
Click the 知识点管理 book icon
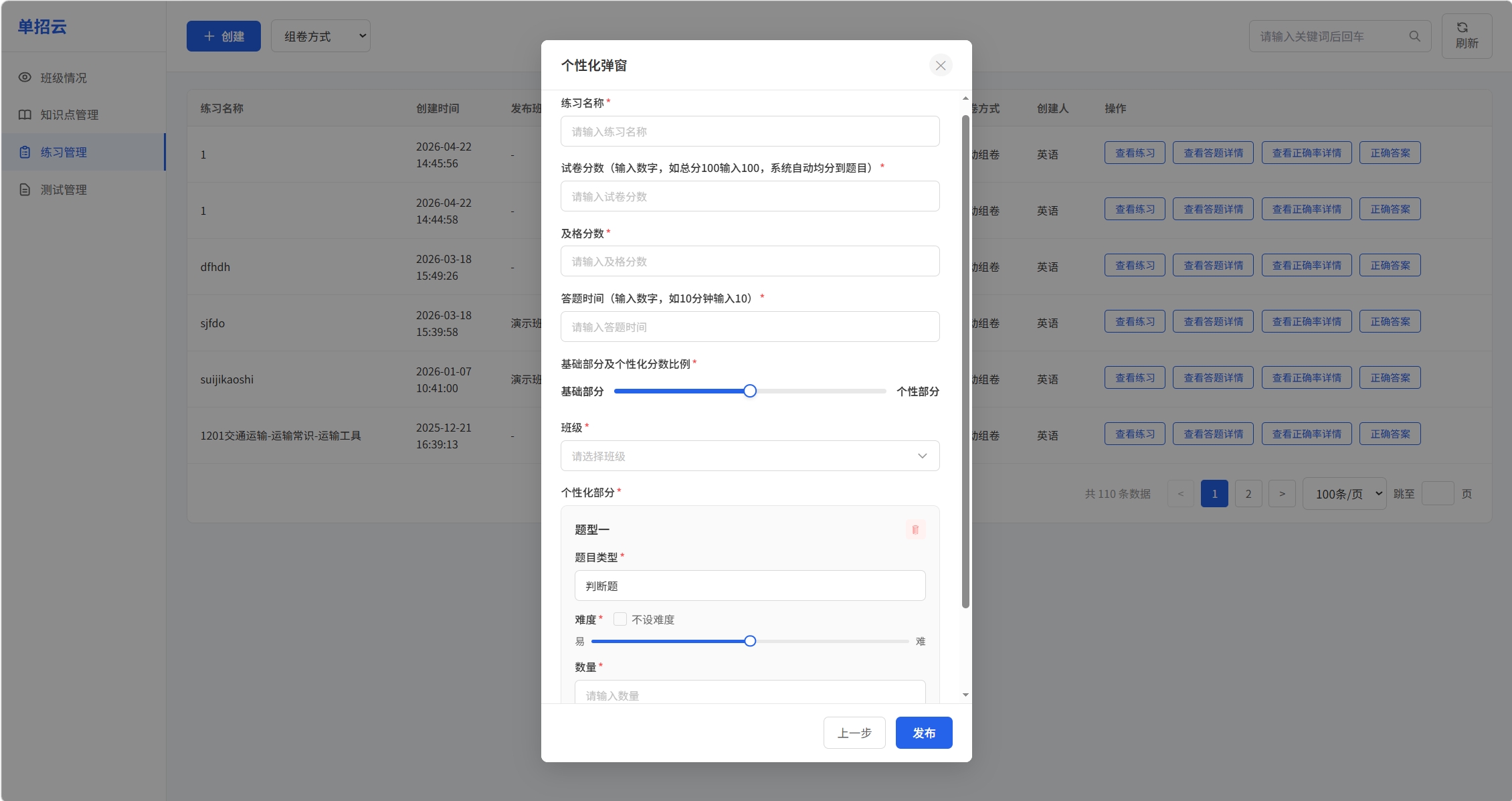[25, 115]
